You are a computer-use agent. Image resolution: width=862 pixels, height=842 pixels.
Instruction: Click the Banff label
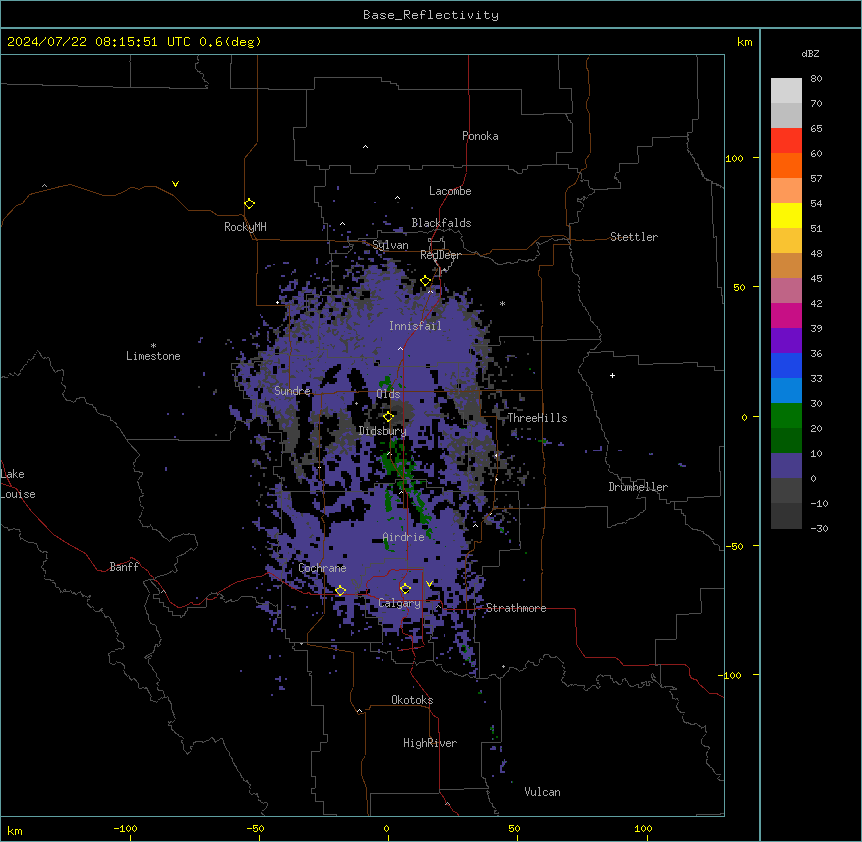[124, 567]
